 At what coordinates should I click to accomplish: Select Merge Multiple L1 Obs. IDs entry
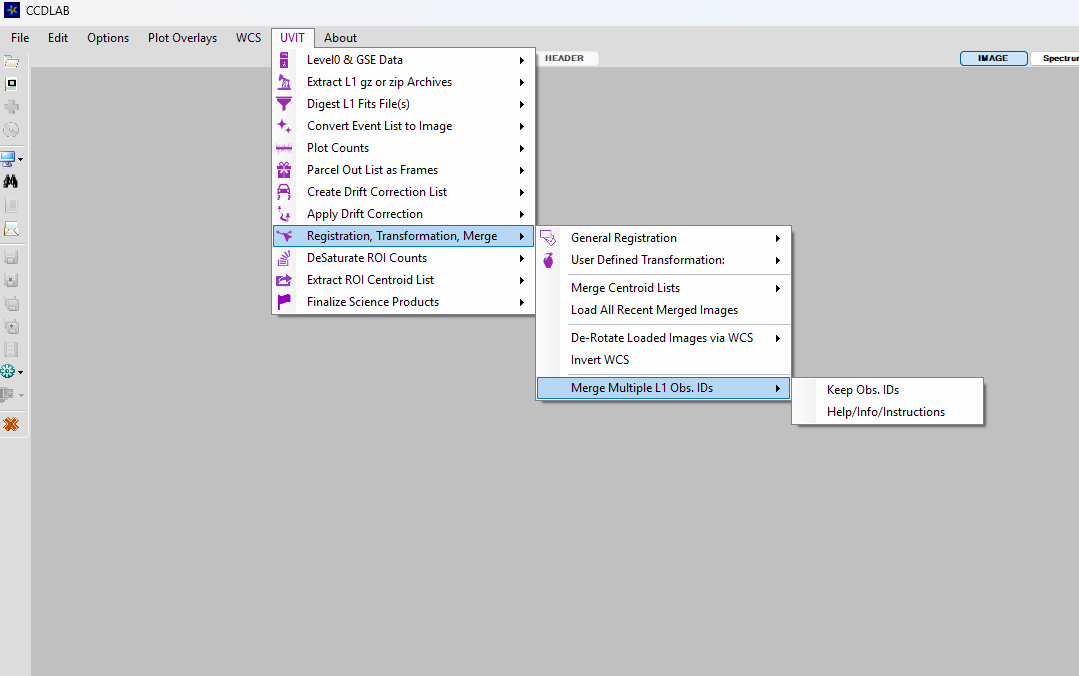(663, 388)
